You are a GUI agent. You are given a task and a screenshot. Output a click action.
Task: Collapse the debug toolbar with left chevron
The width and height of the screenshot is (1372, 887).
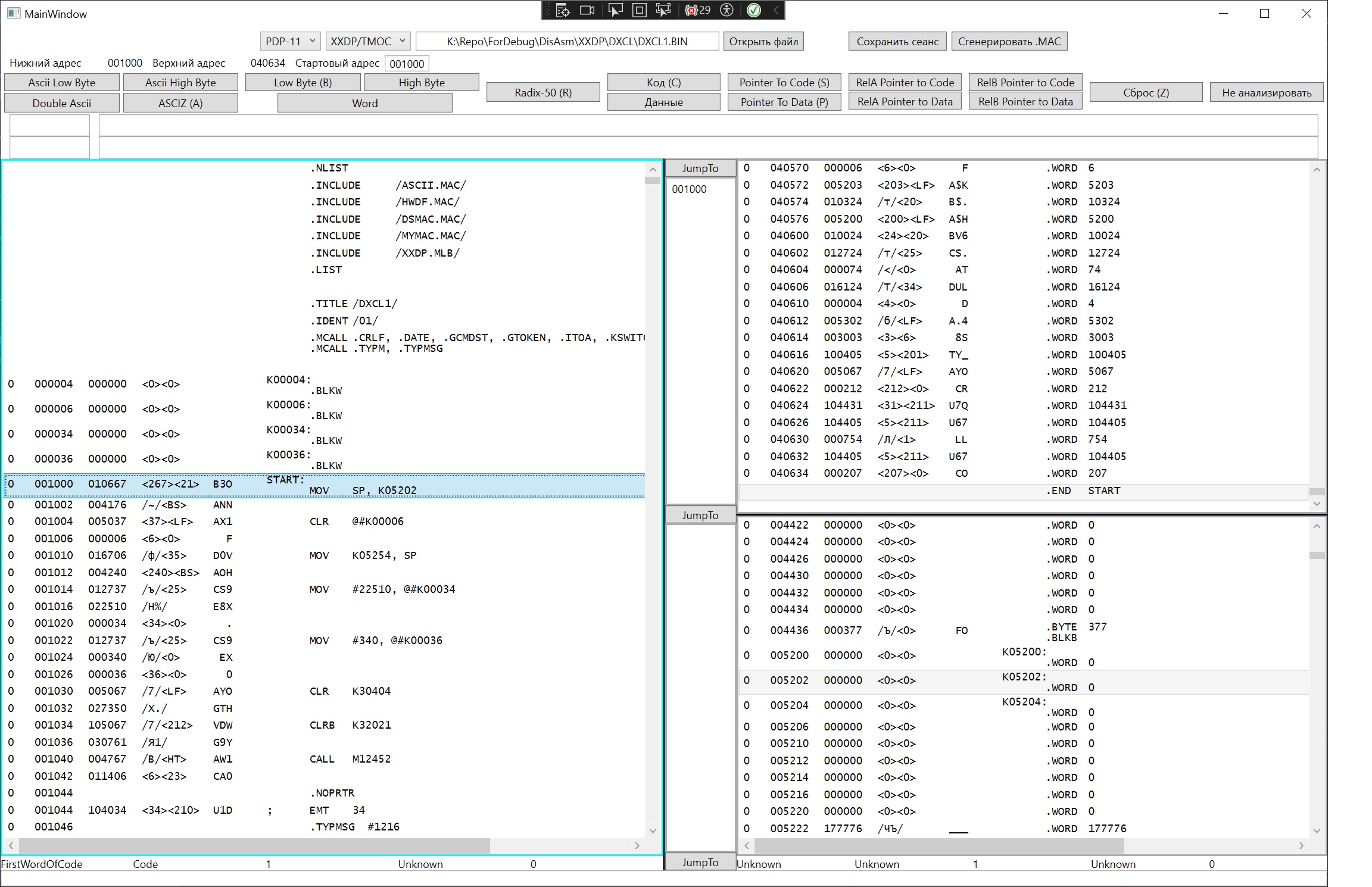coord(775,10)
